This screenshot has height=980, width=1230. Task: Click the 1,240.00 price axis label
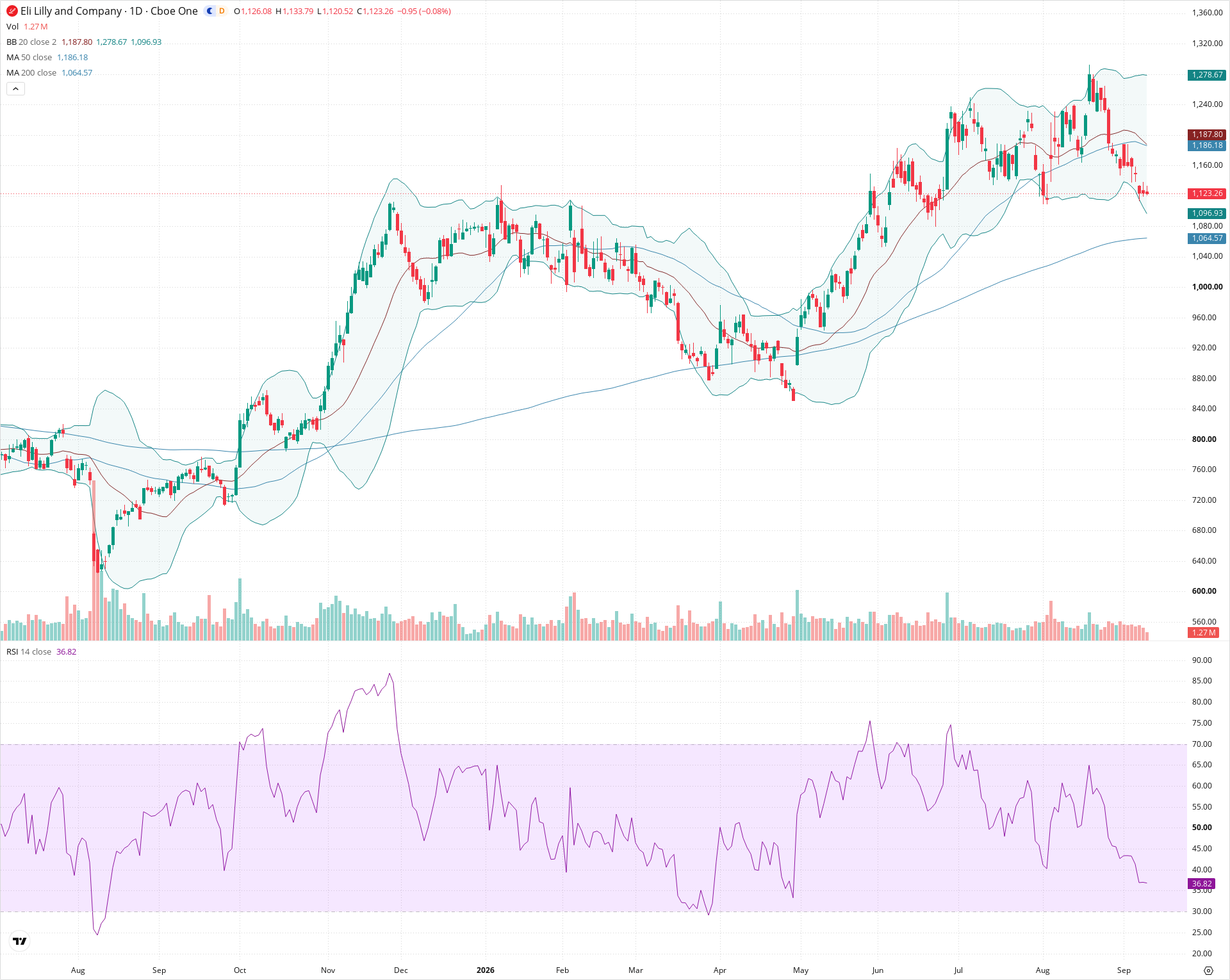[1207, 104]
